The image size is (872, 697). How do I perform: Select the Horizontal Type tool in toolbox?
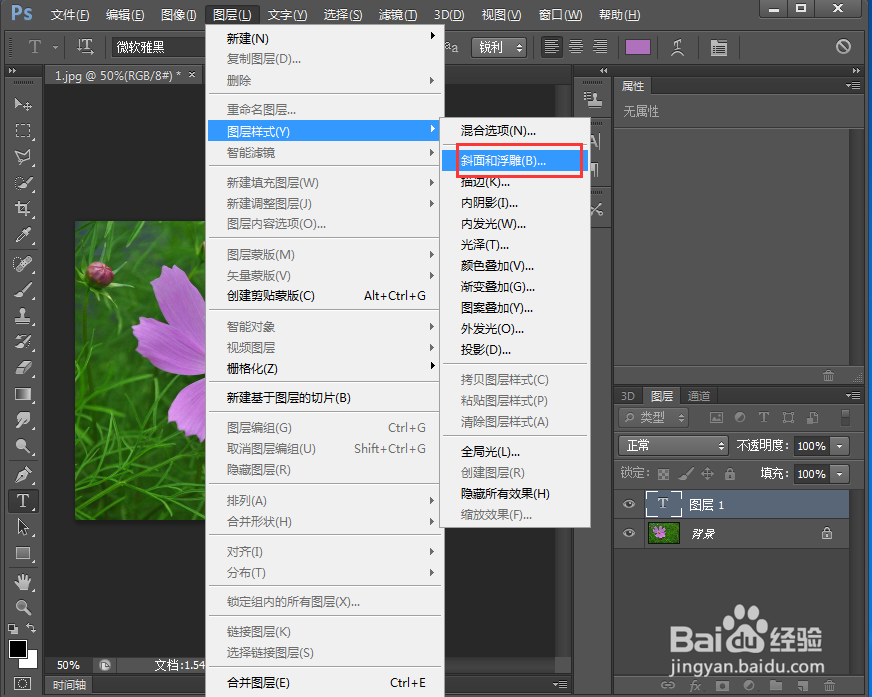click(23, 501)
